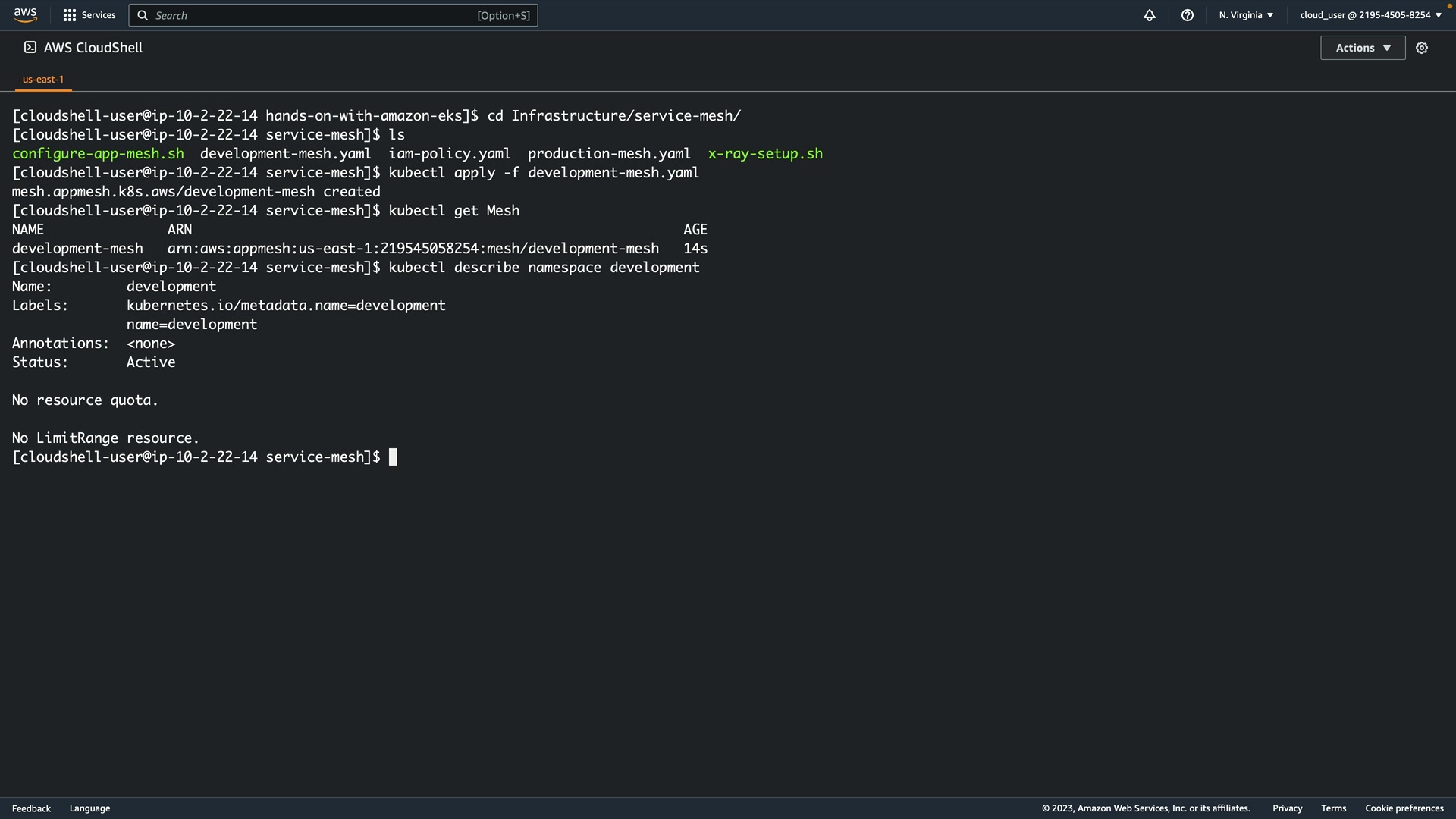Open the Privacy link
Screen dimensions: 1456x819
click(x=1287, y=808)
